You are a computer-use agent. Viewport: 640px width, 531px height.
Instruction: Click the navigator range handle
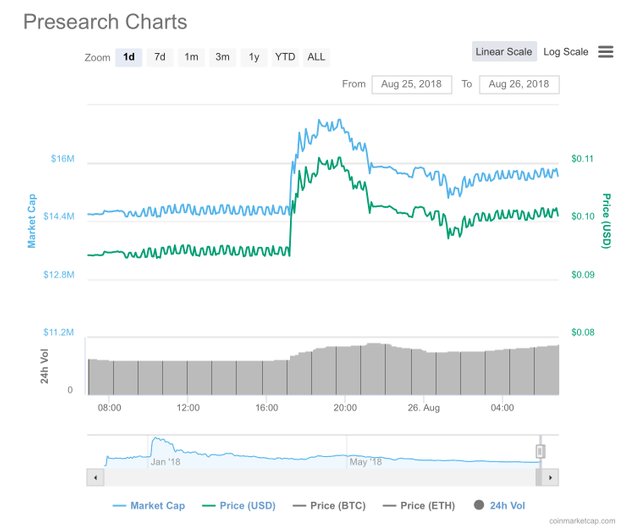(x=540, y=451)
